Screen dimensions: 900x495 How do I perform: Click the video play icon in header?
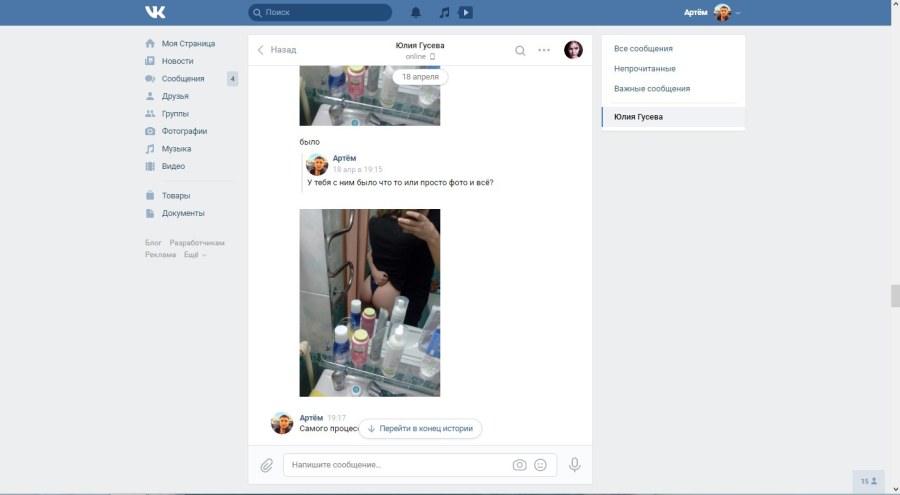point(466,12)
